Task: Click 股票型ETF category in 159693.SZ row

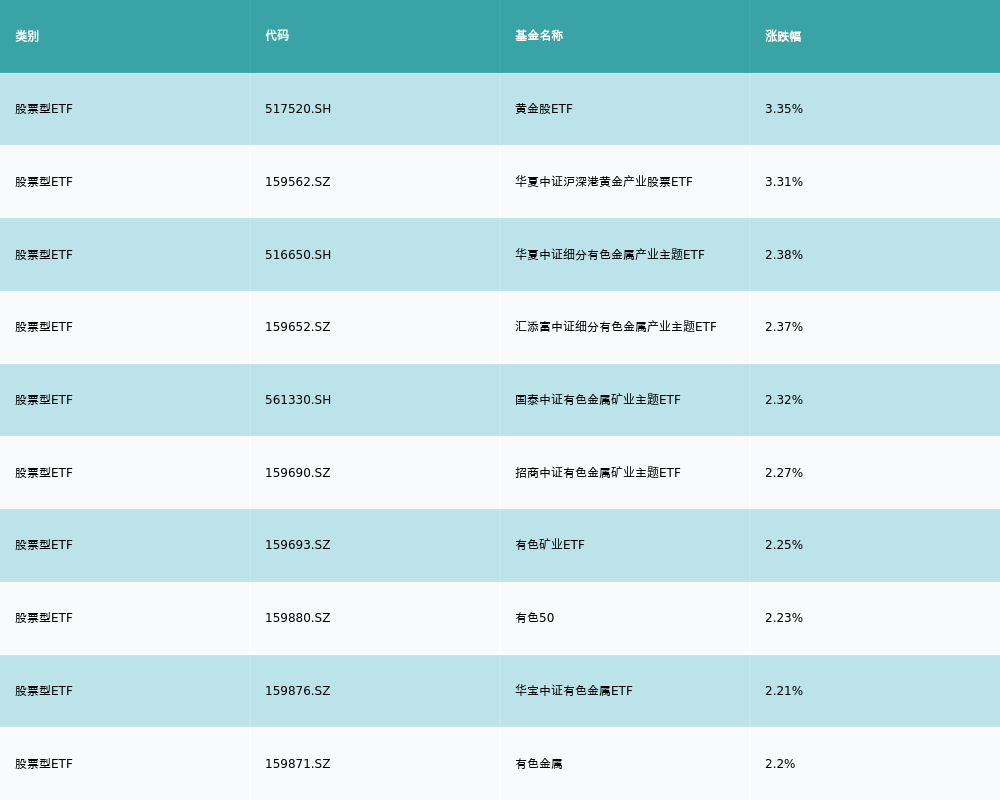Action: (x=44, y=545)
